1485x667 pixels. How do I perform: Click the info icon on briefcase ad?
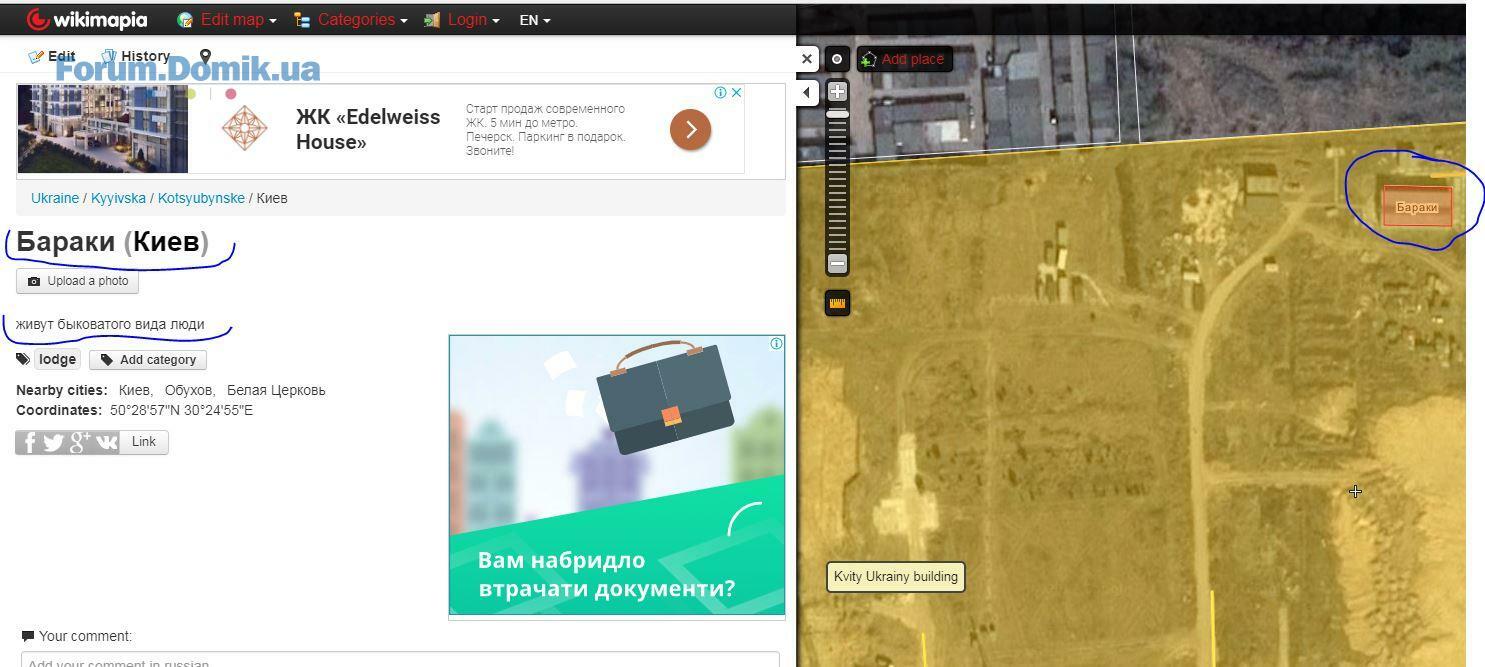(x=776, y=344)
